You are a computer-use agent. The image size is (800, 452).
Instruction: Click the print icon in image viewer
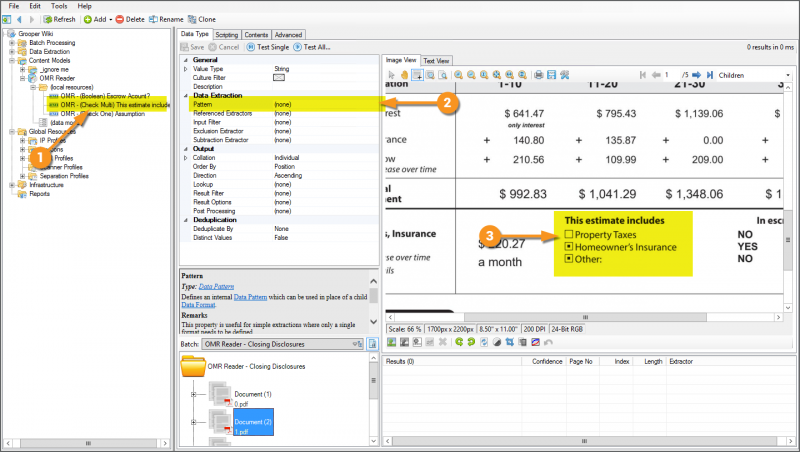(x=538, y=75)
